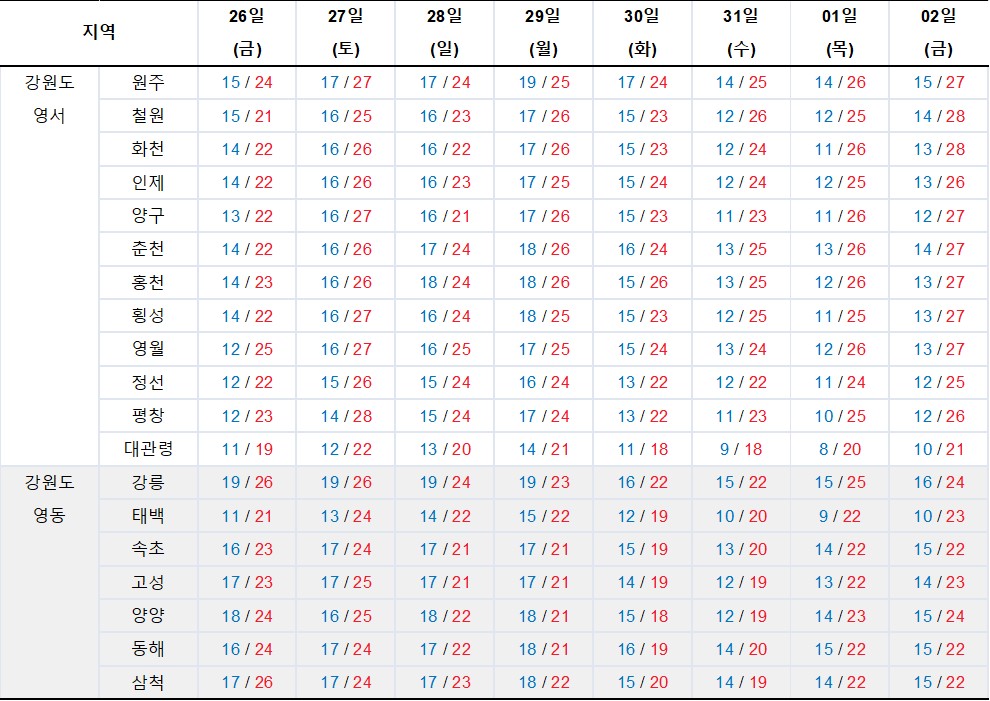The width and height of the screenshot is (990, 701).
Task: Select the 26일 (금) column header
Action: [247, 32]
